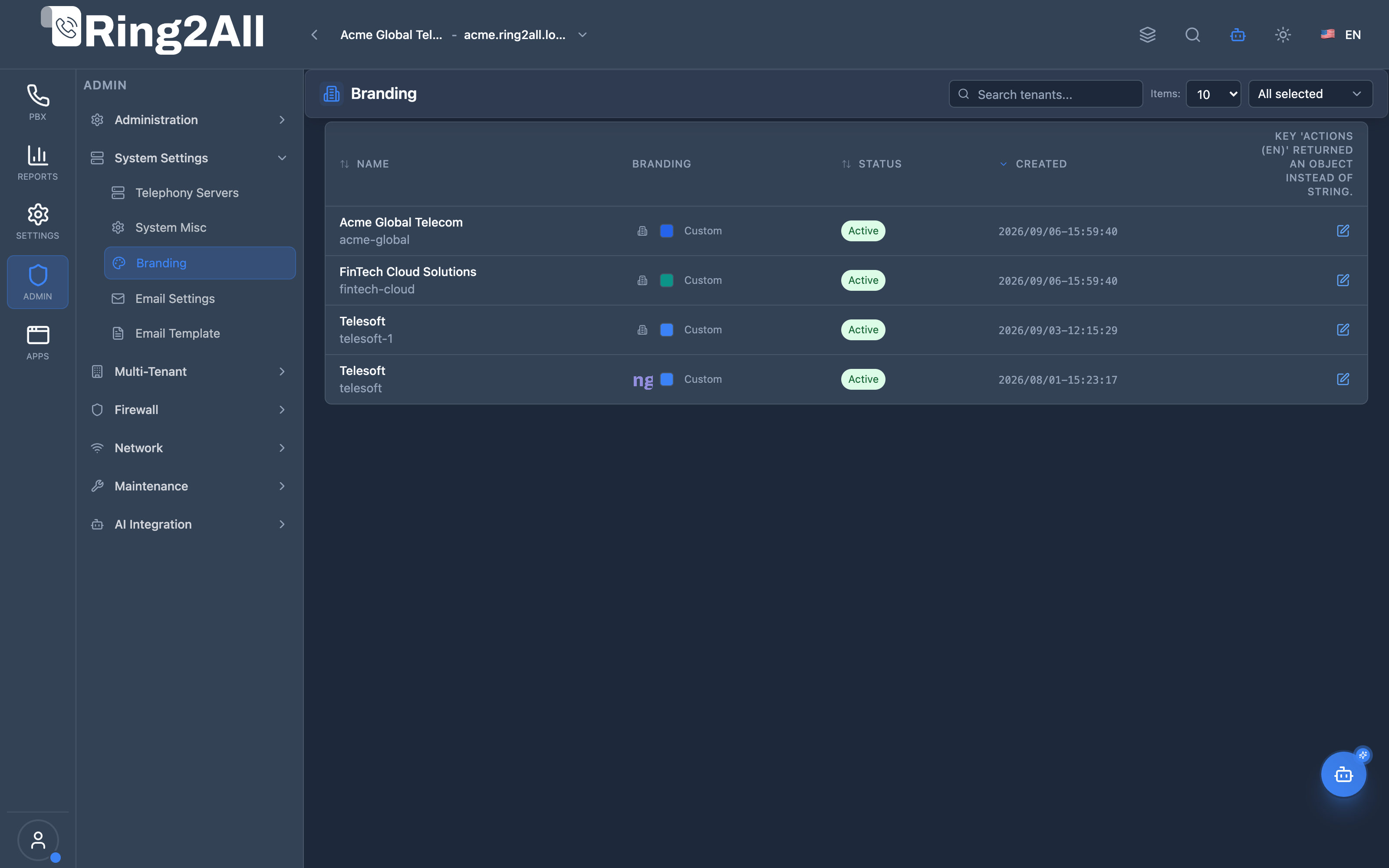Click the layers stack icon in header
The width and height of the screenshot is (1389, 868).
[x=1147, y=35]
